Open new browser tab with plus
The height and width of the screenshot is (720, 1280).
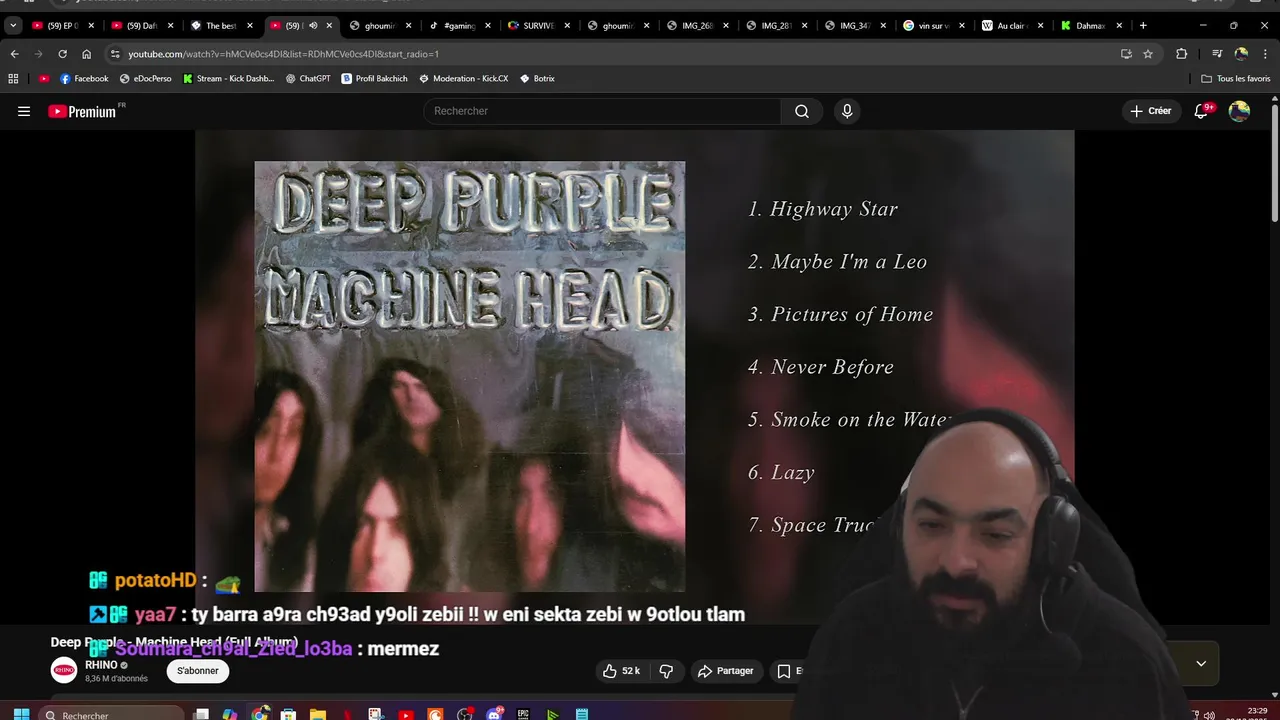coord(1143,26)
